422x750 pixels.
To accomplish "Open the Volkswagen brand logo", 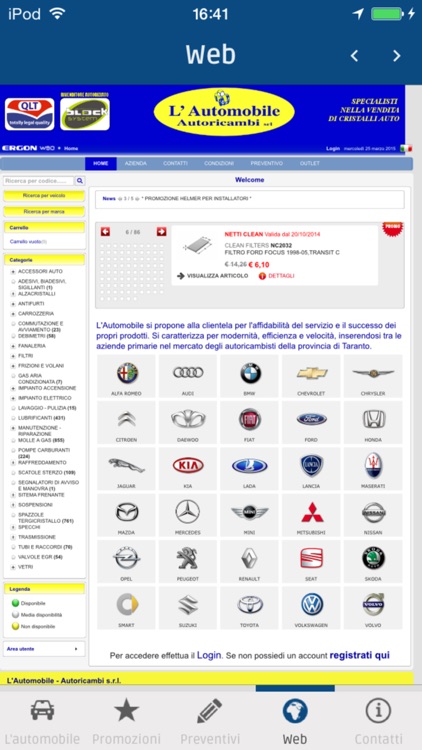I will click(x=312, y=604).
